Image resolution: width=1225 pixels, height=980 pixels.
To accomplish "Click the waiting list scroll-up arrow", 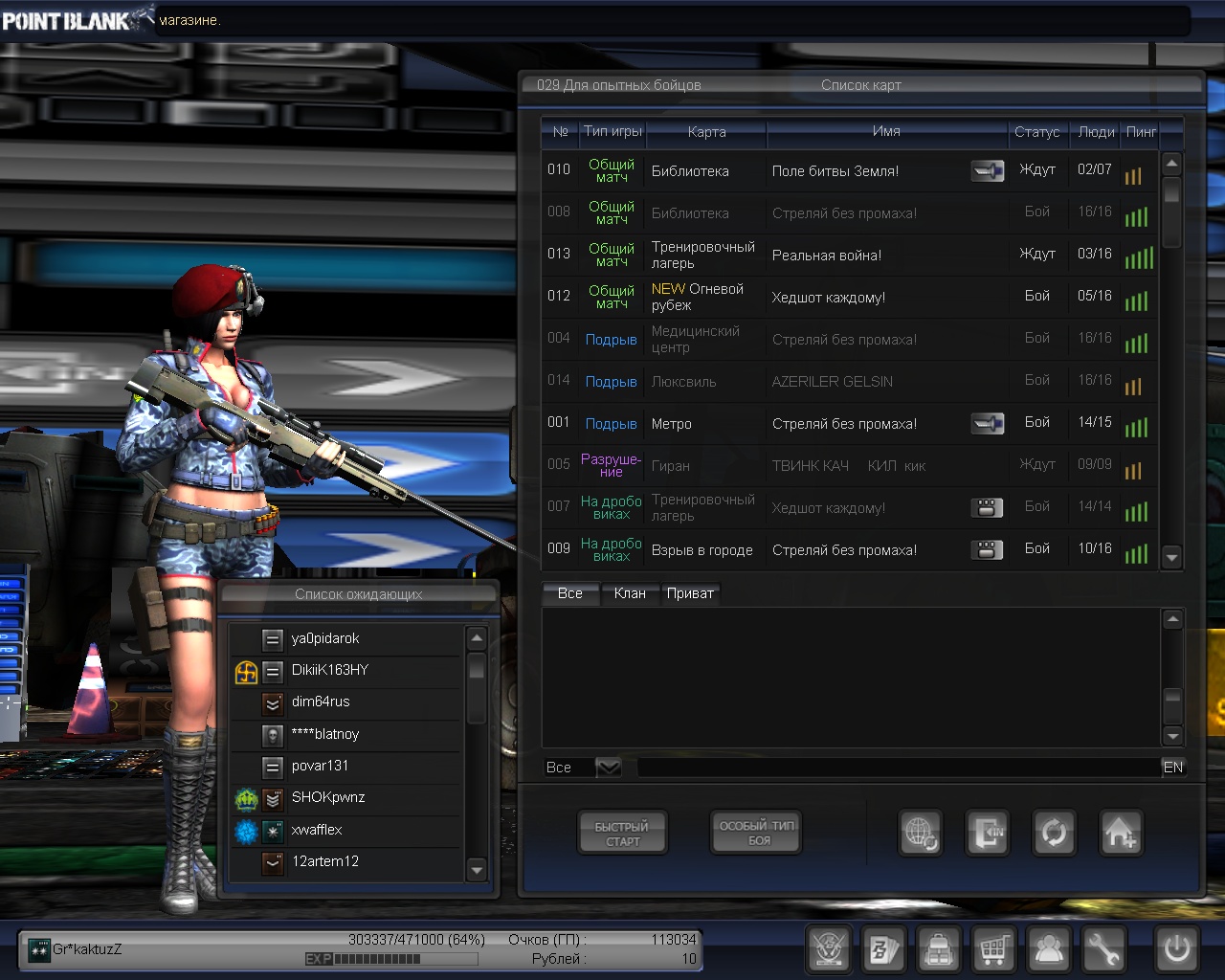I will (x=477, y=637).
